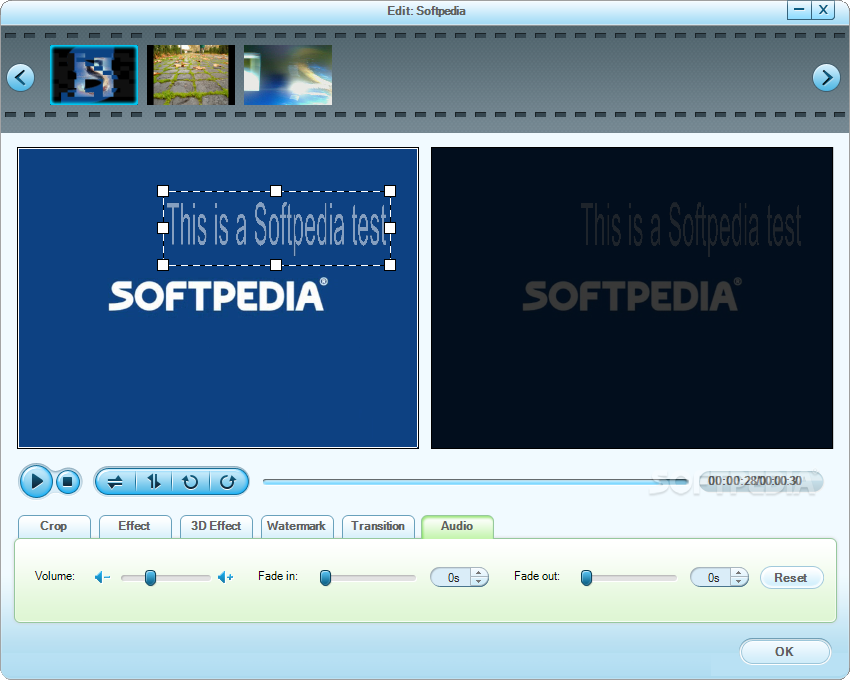Click the playback progress seek bar
Image resolution: width=850 pixels, height=680 pixels.
pos(476,482)
